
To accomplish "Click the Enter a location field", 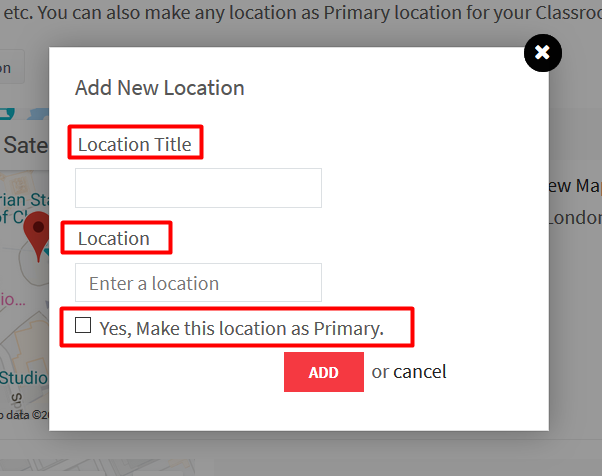I will [x=198, y=283].
